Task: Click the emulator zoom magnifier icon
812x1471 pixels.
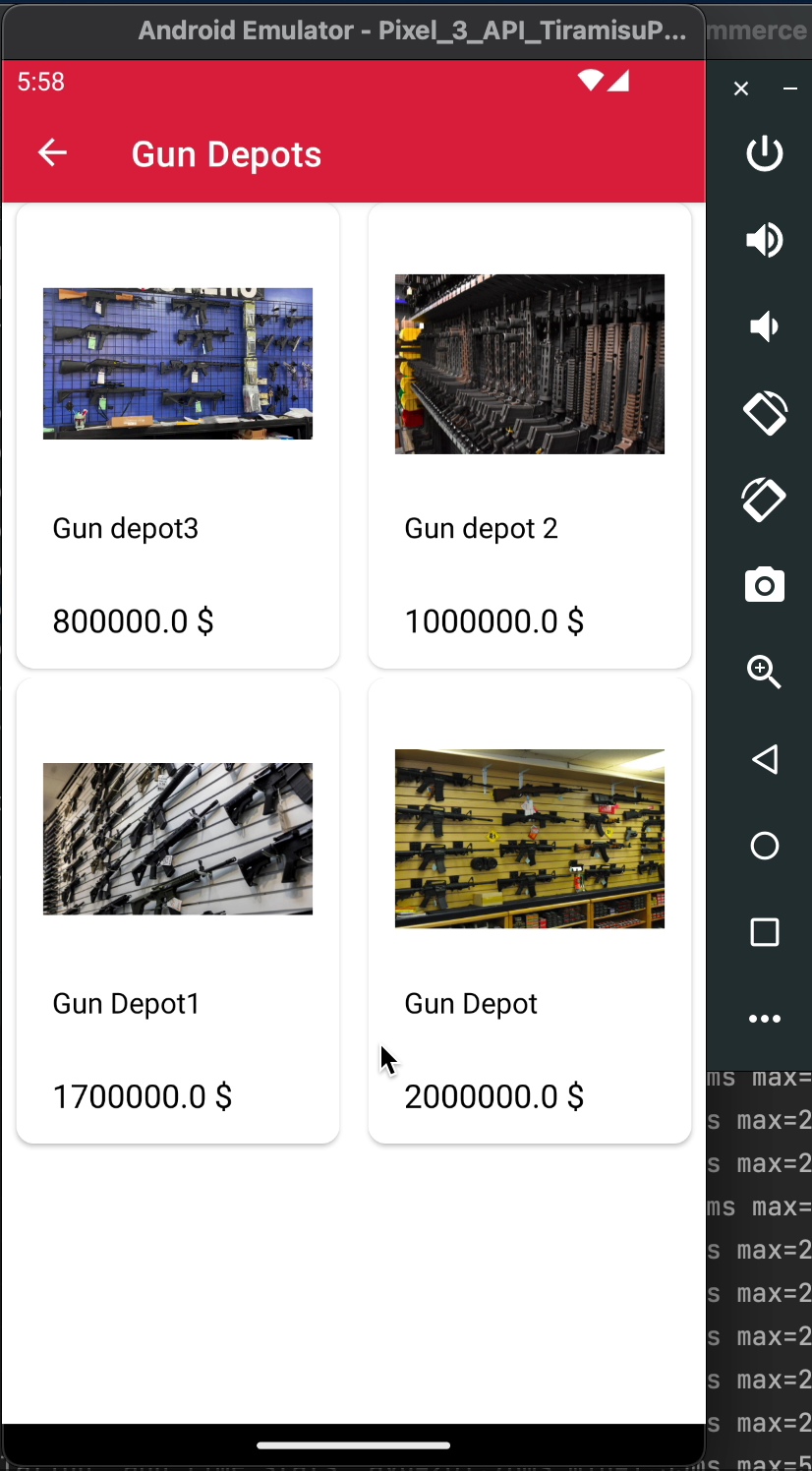Action: 765,673
